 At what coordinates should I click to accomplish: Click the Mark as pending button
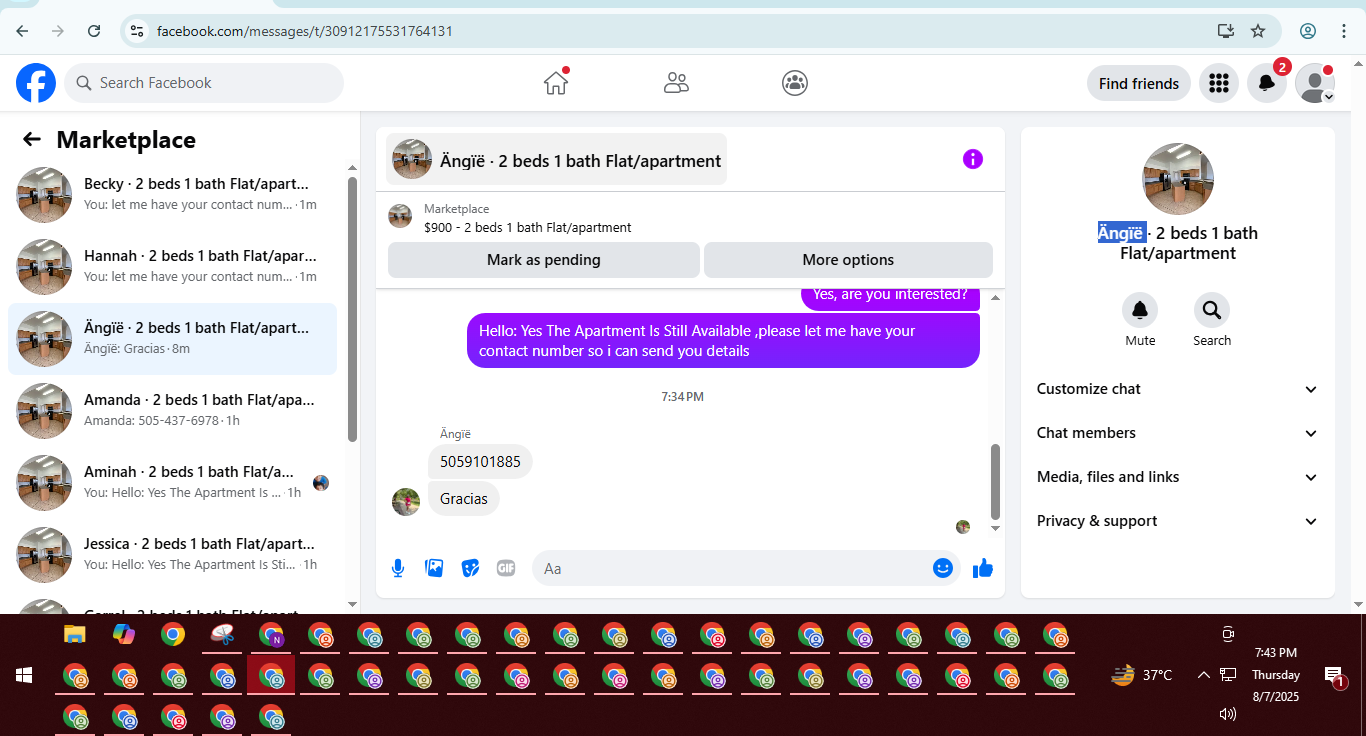(544, 260)
